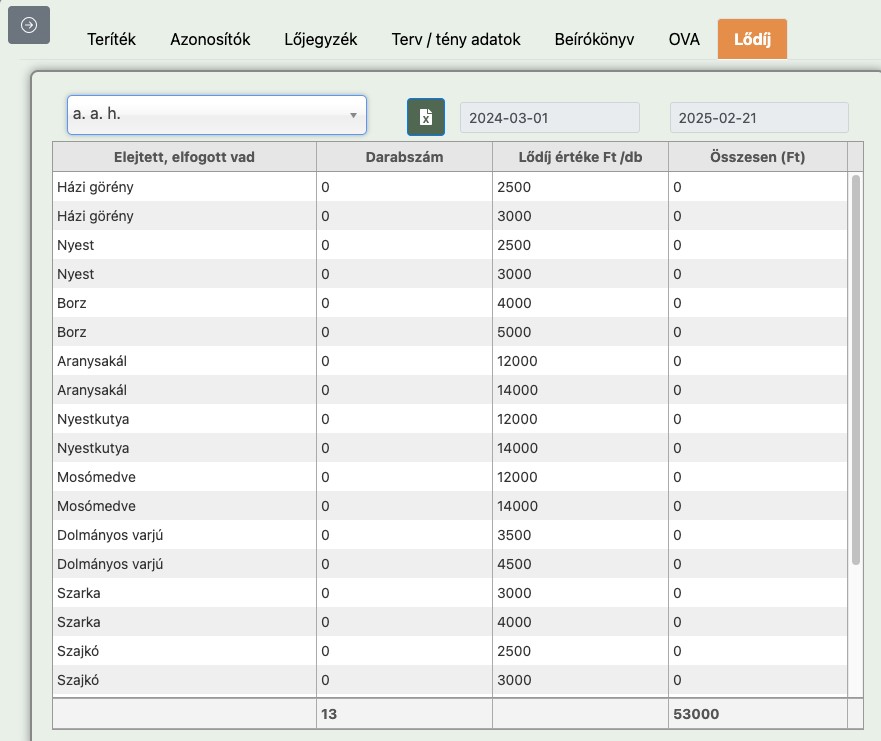
Task: Switch to the OVA tab
Action: [x=684, y=40]
